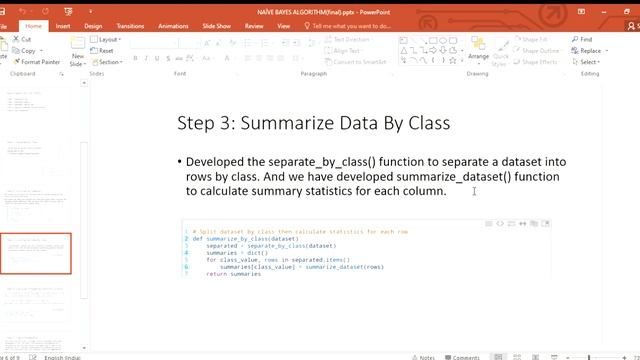The image size is (640, 360).
Task: Select the triangle shape in gallery
Action: (404, 51)
